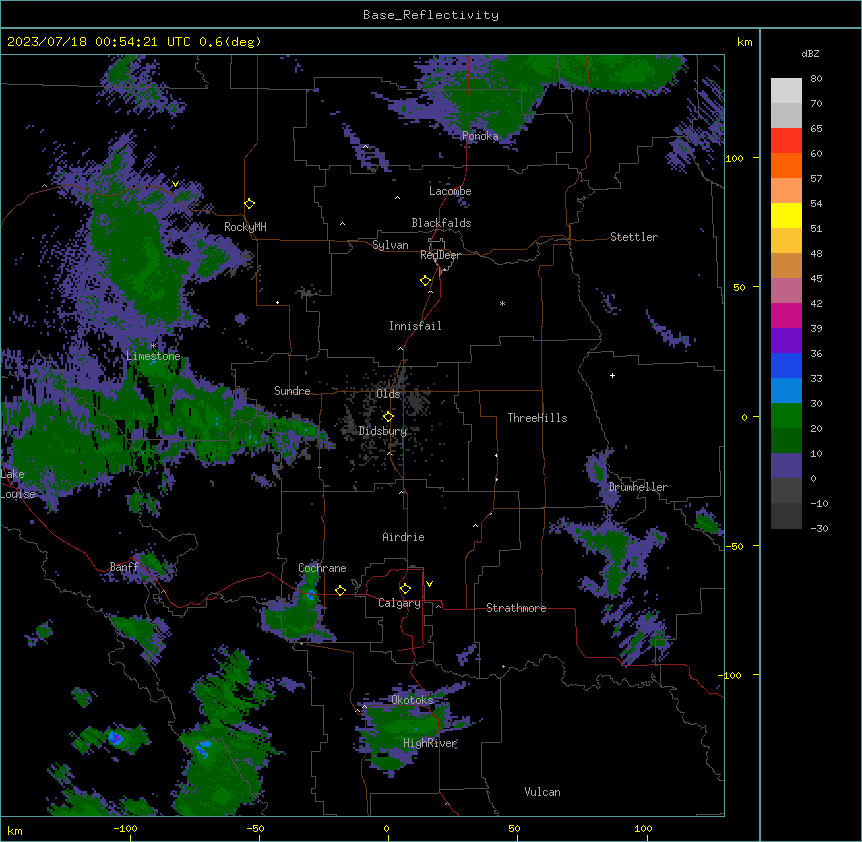The image size is (862, 842).
Task: Click the HighRiver label
Action: tap(430, 743)
